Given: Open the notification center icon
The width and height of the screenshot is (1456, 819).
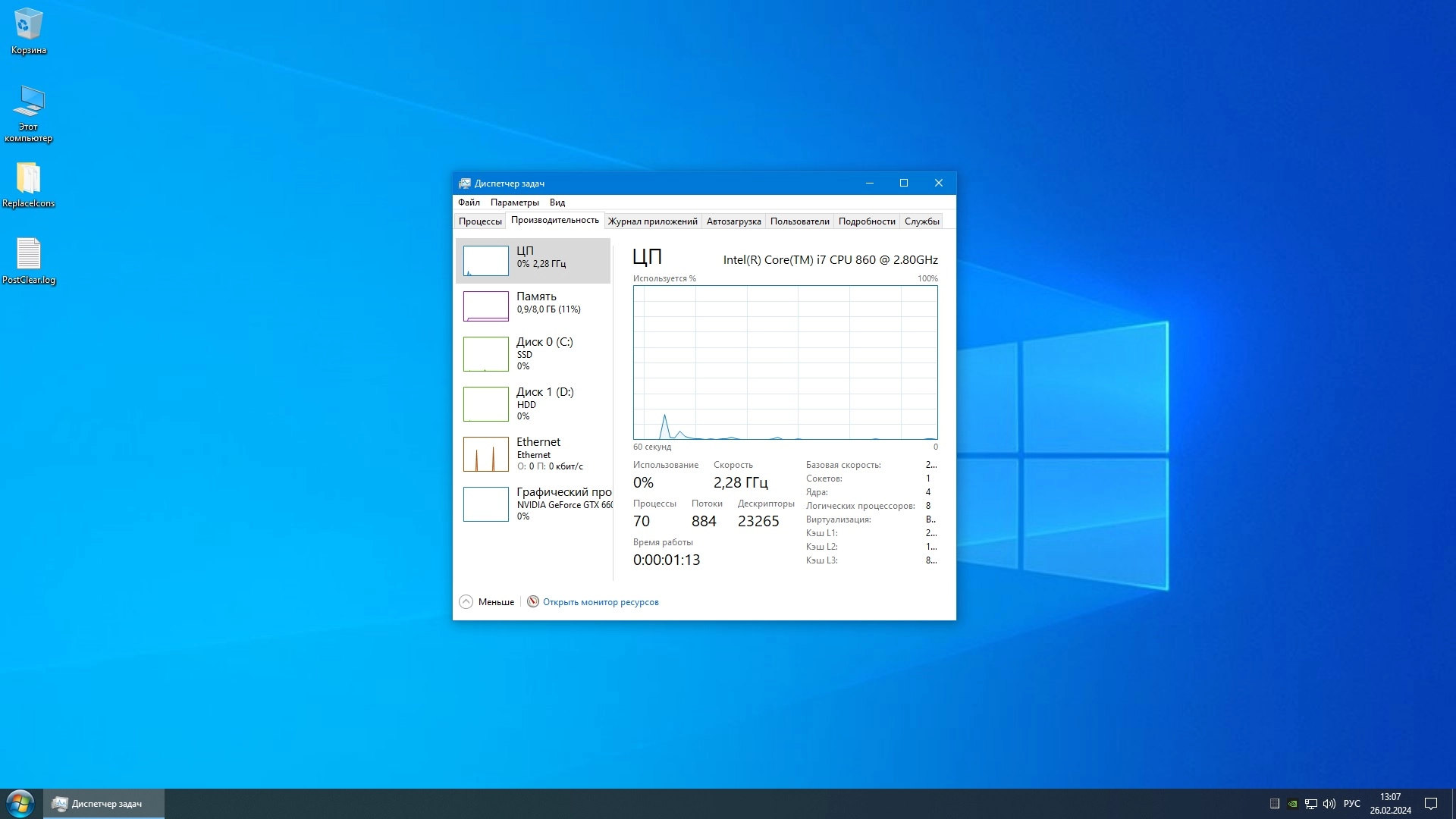Looking at the screenshot, I should 1431,804.
